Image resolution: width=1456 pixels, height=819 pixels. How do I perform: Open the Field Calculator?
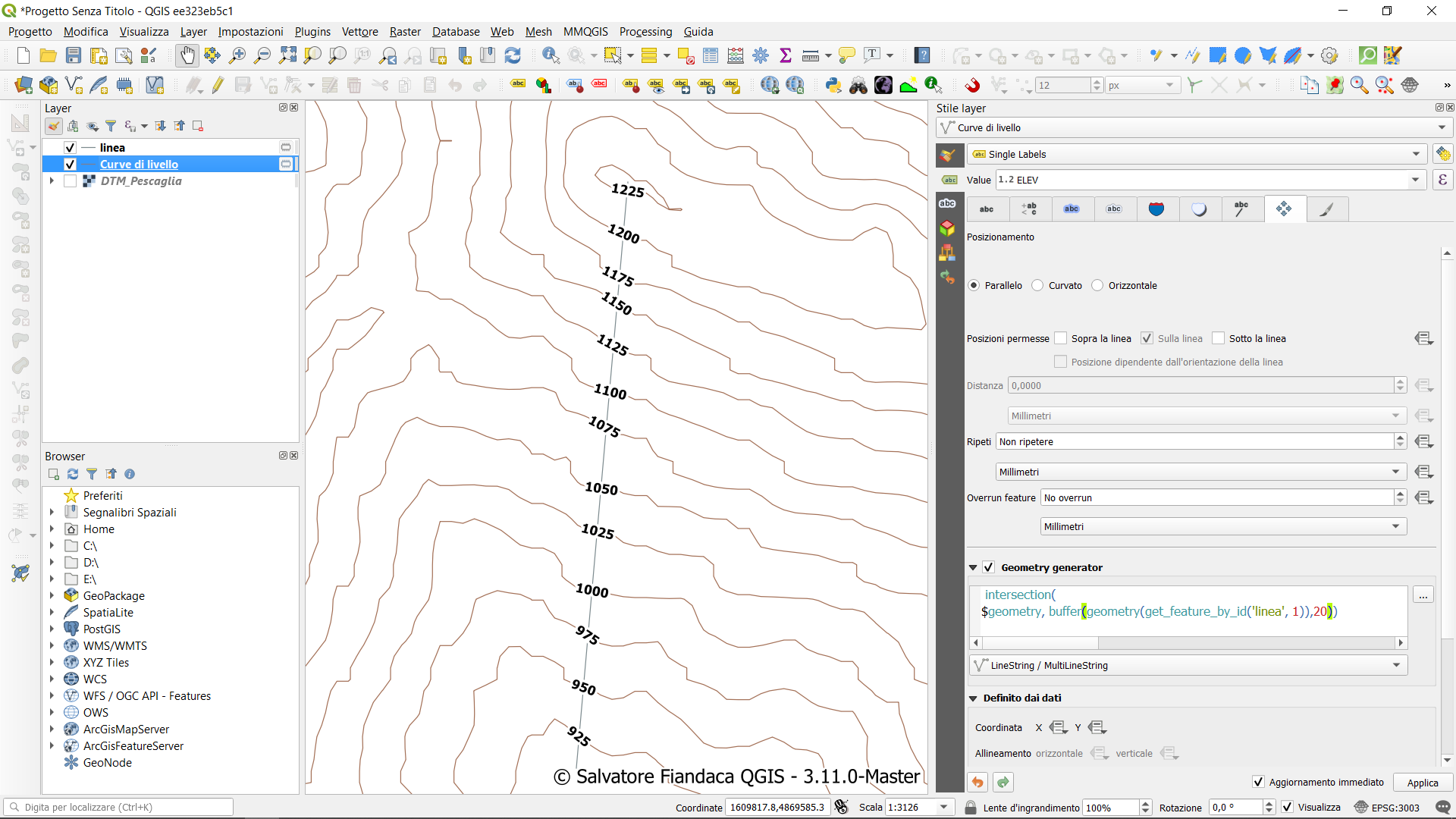736,55
